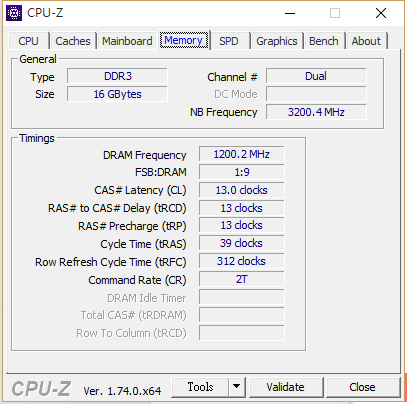Click the Tools button
This screenshot has height=404, width=407.
coord(200,387)
